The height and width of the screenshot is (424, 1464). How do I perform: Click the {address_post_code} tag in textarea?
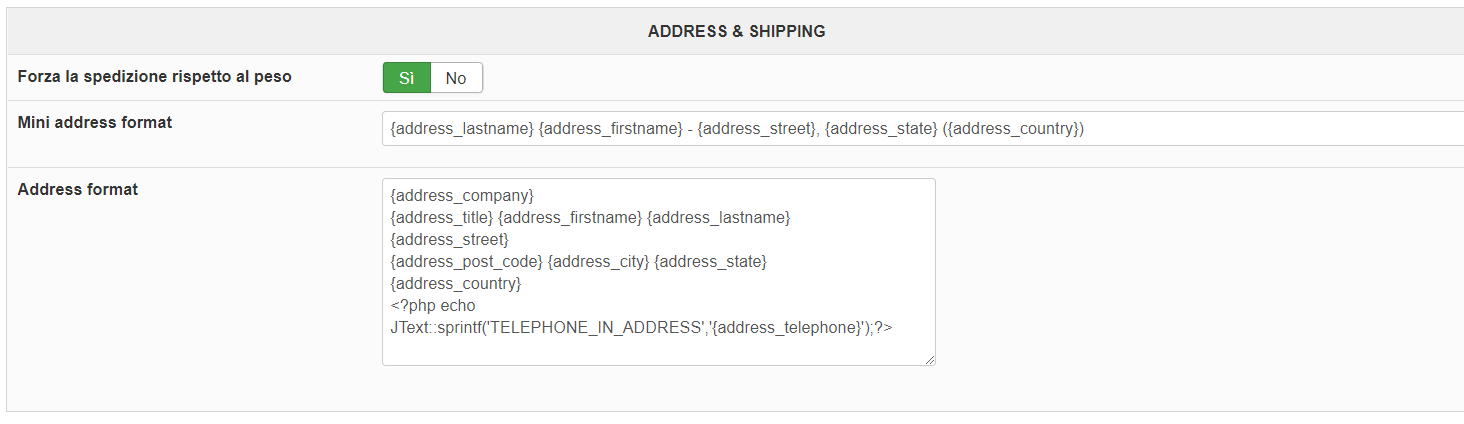click(x=466, y=261)
